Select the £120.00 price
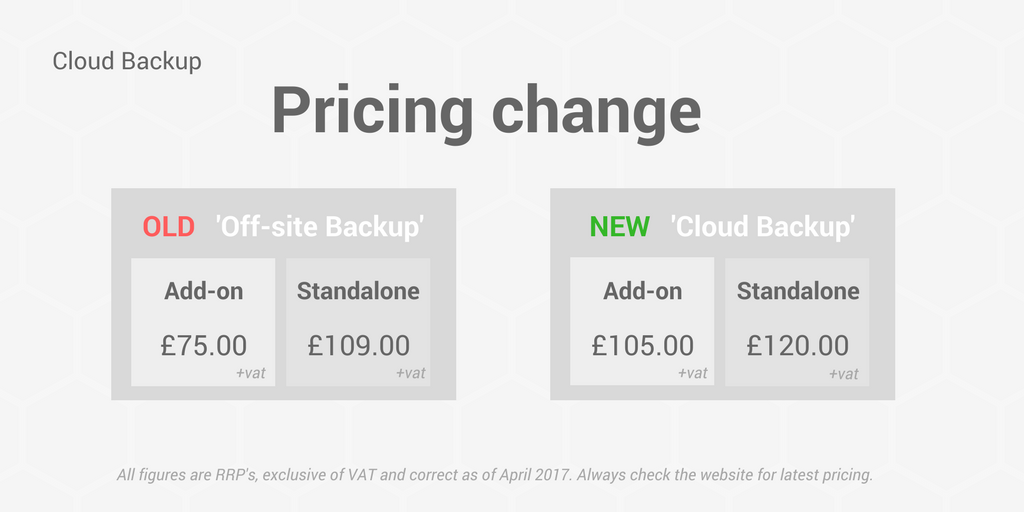The width and height of the screenshot is (1024, 512). coord(797,345)
